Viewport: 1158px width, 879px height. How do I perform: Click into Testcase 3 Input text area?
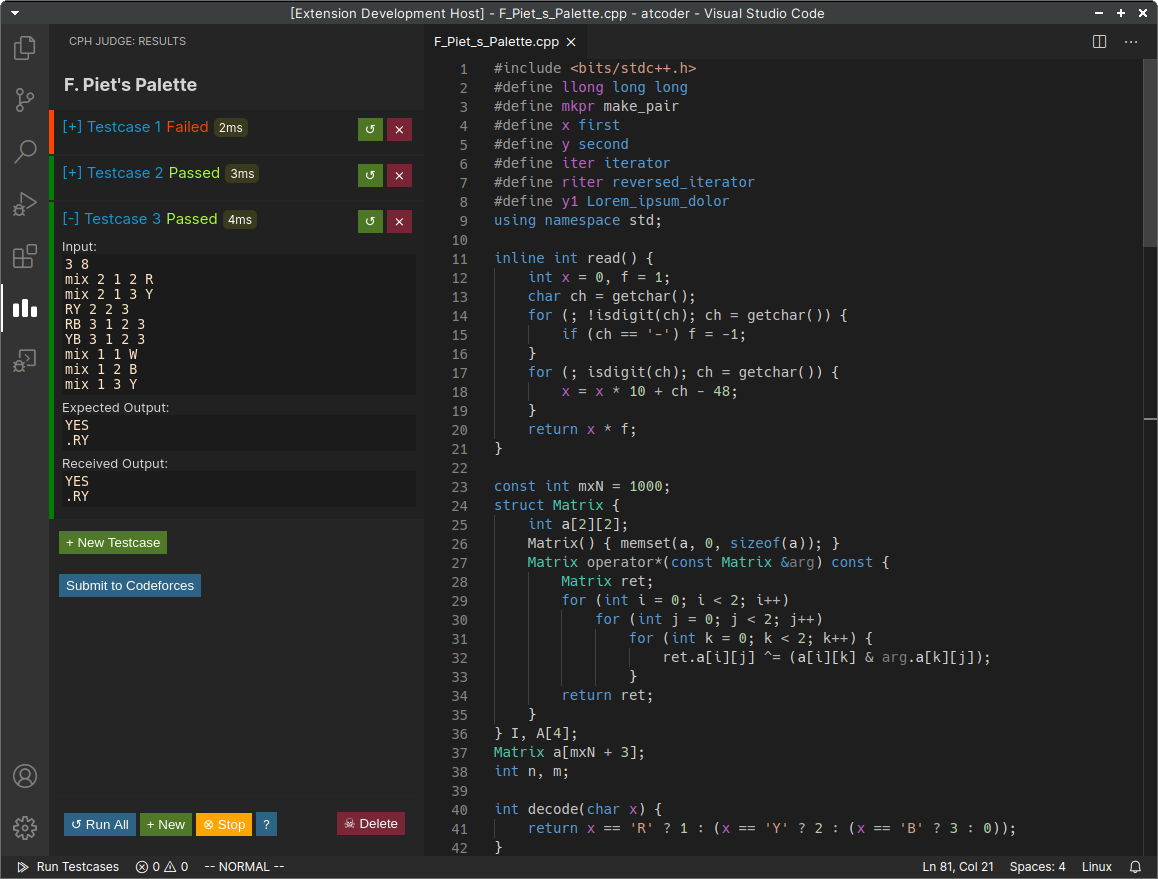239,325
